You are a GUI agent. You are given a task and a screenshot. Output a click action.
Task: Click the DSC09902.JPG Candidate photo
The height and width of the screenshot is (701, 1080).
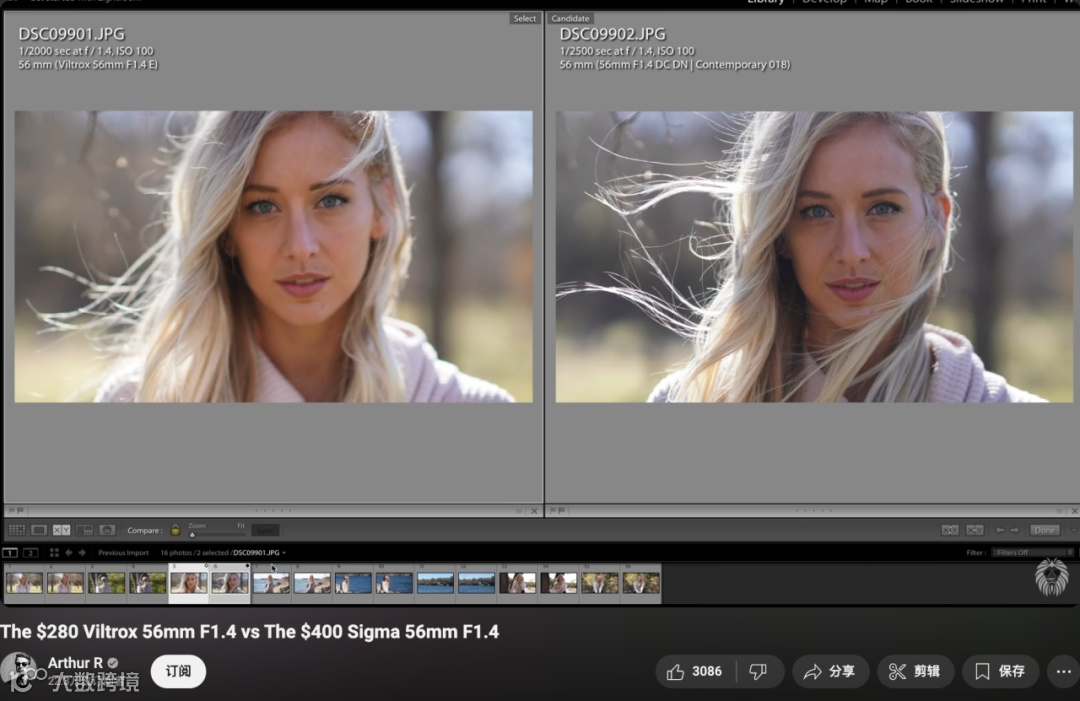814,256
